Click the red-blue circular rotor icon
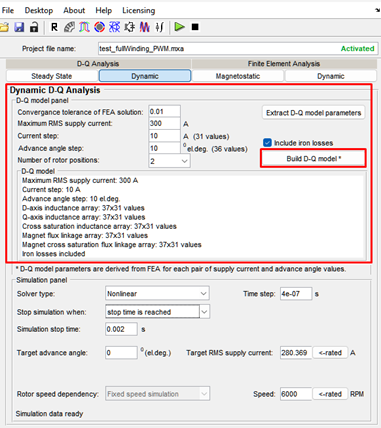Image resolution: width=381 pixels, height=428 pixels. (99, 27)
